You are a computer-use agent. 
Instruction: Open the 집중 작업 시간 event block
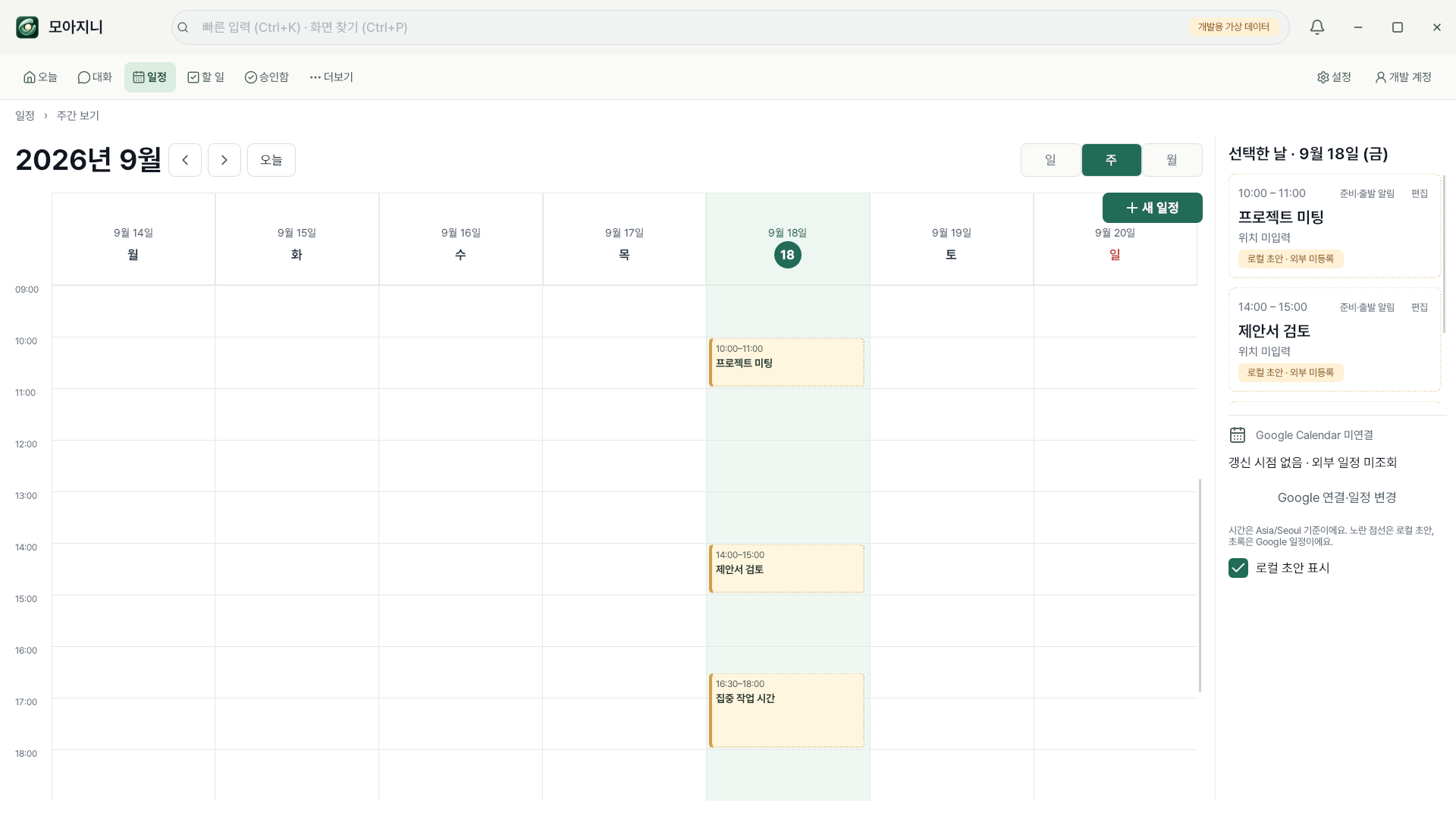786,711
